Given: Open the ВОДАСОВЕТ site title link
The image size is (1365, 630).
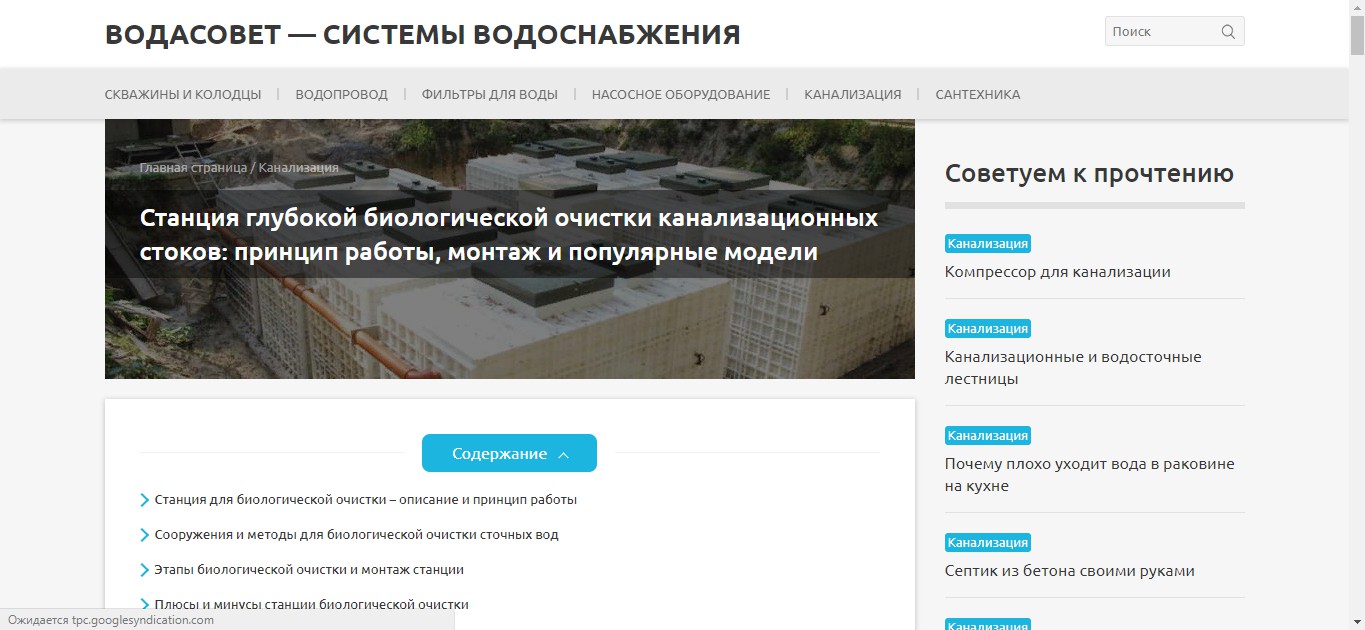Looking at the screenshot, I should coord(422,35).
